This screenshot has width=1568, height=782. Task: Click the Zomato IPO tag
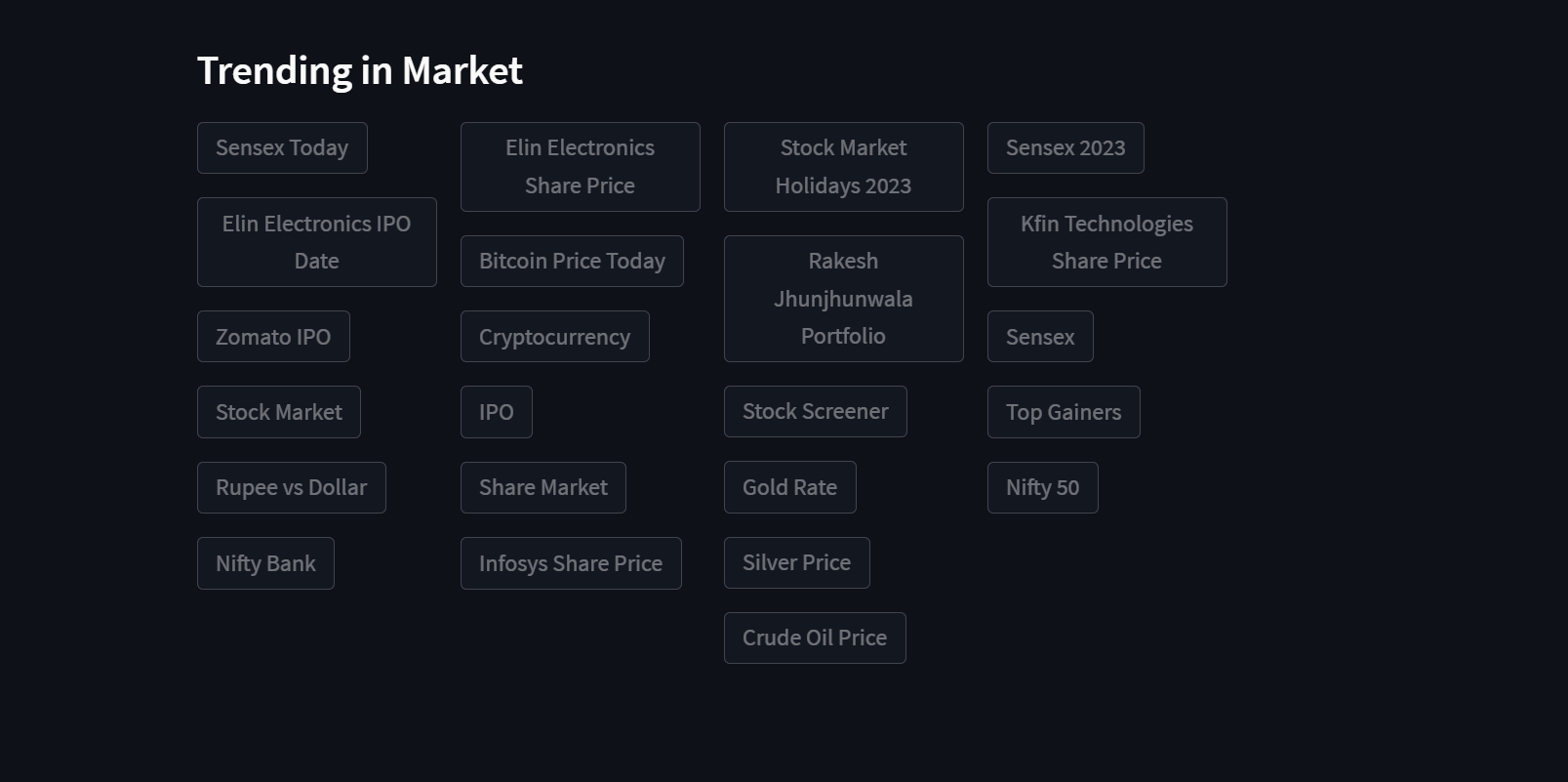(x=273, y=337)
